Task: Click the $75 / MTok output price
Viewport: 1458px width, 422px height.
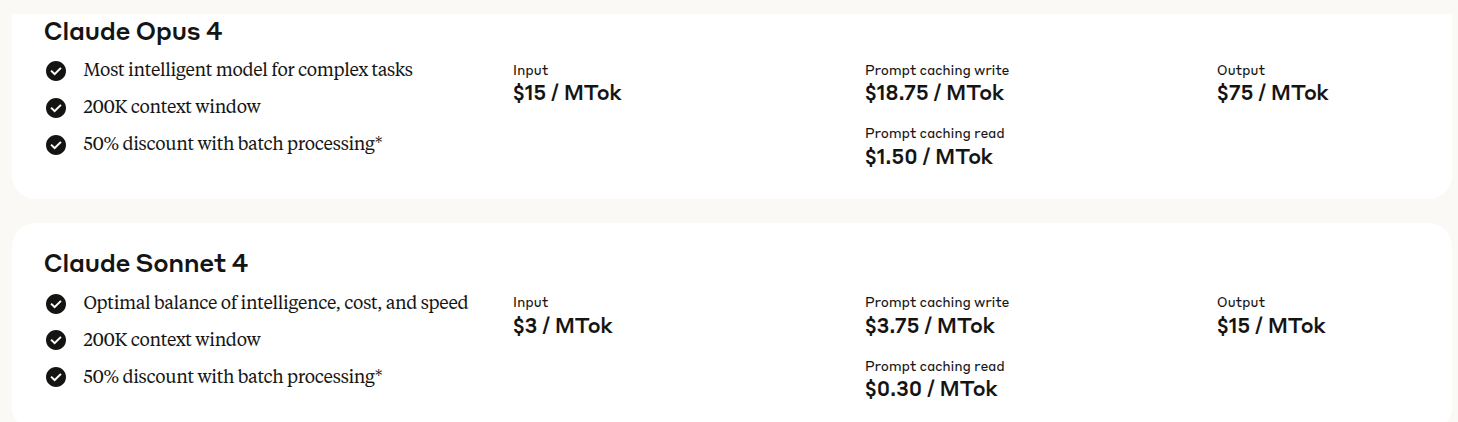Action: (x=1272, y=93)
